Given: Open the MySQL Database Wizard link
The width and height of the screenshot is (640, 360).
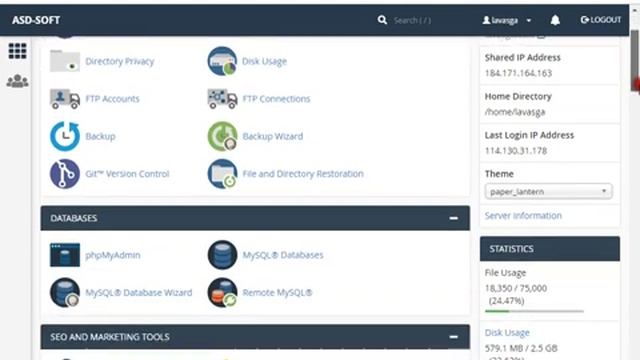Looking at the screenshot, I should click(x=139, y=293).
